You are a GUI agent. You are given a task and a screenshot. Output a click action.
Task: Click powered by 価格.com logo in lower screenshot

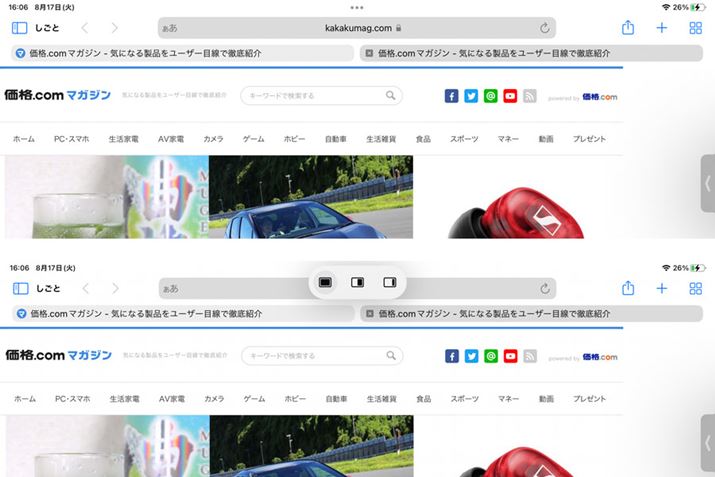click(583, 357)
